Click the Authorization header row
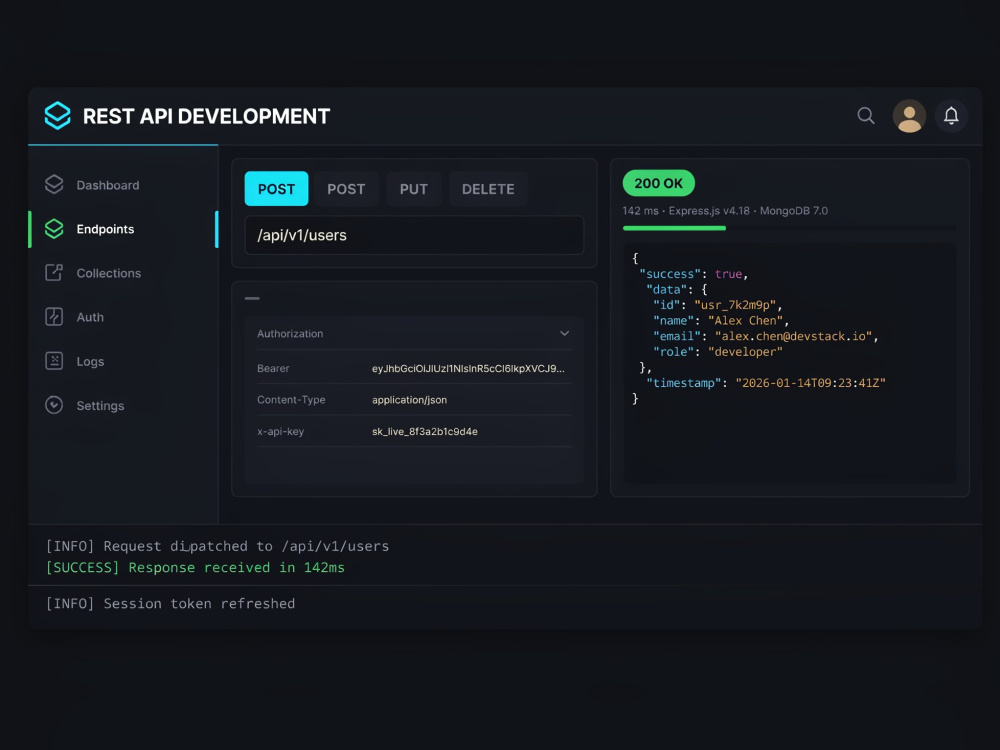1000x750 pixels. tap(414, 334)
